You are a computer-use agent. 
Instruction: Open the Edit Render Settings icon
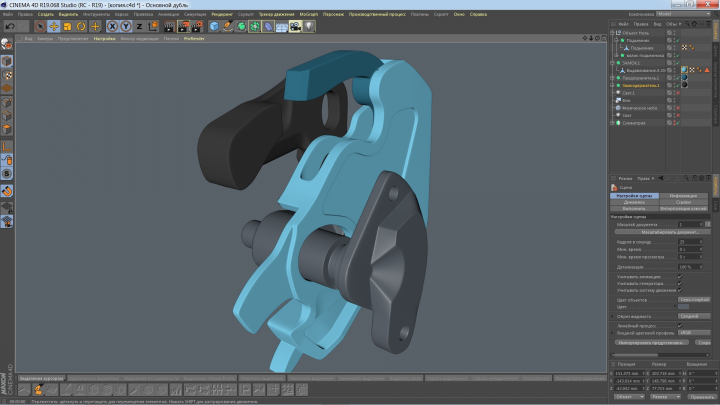[197, 26]
